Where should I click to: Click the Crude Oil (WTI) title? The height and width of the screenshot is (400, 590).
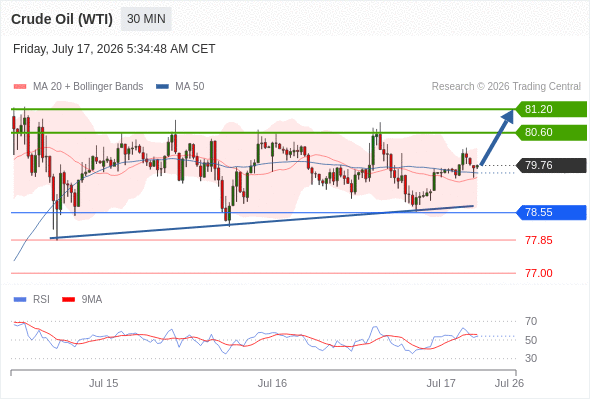pos(62,19)
